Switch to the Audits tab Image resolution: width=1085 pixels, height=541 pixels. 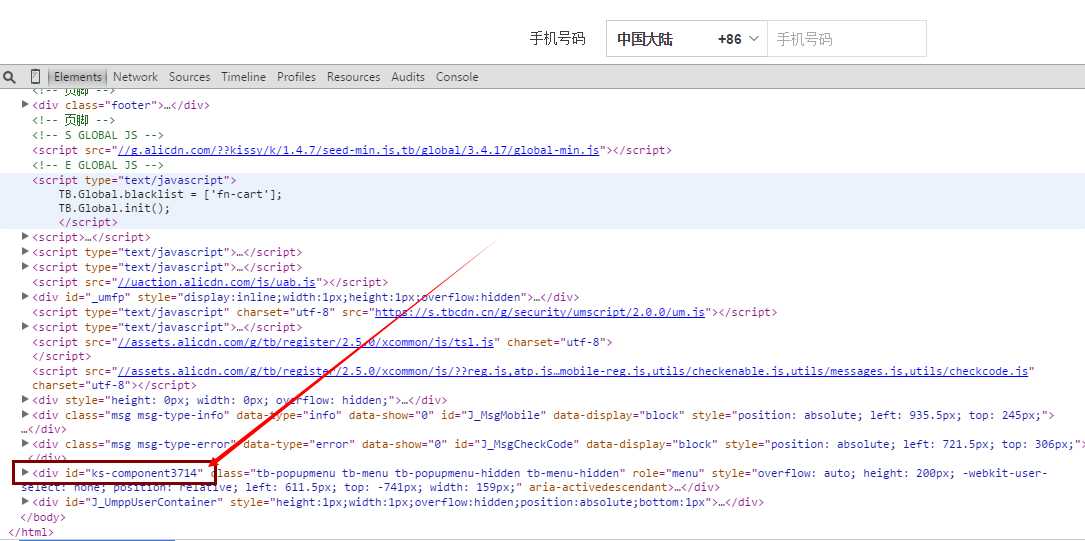click(408, 77)
